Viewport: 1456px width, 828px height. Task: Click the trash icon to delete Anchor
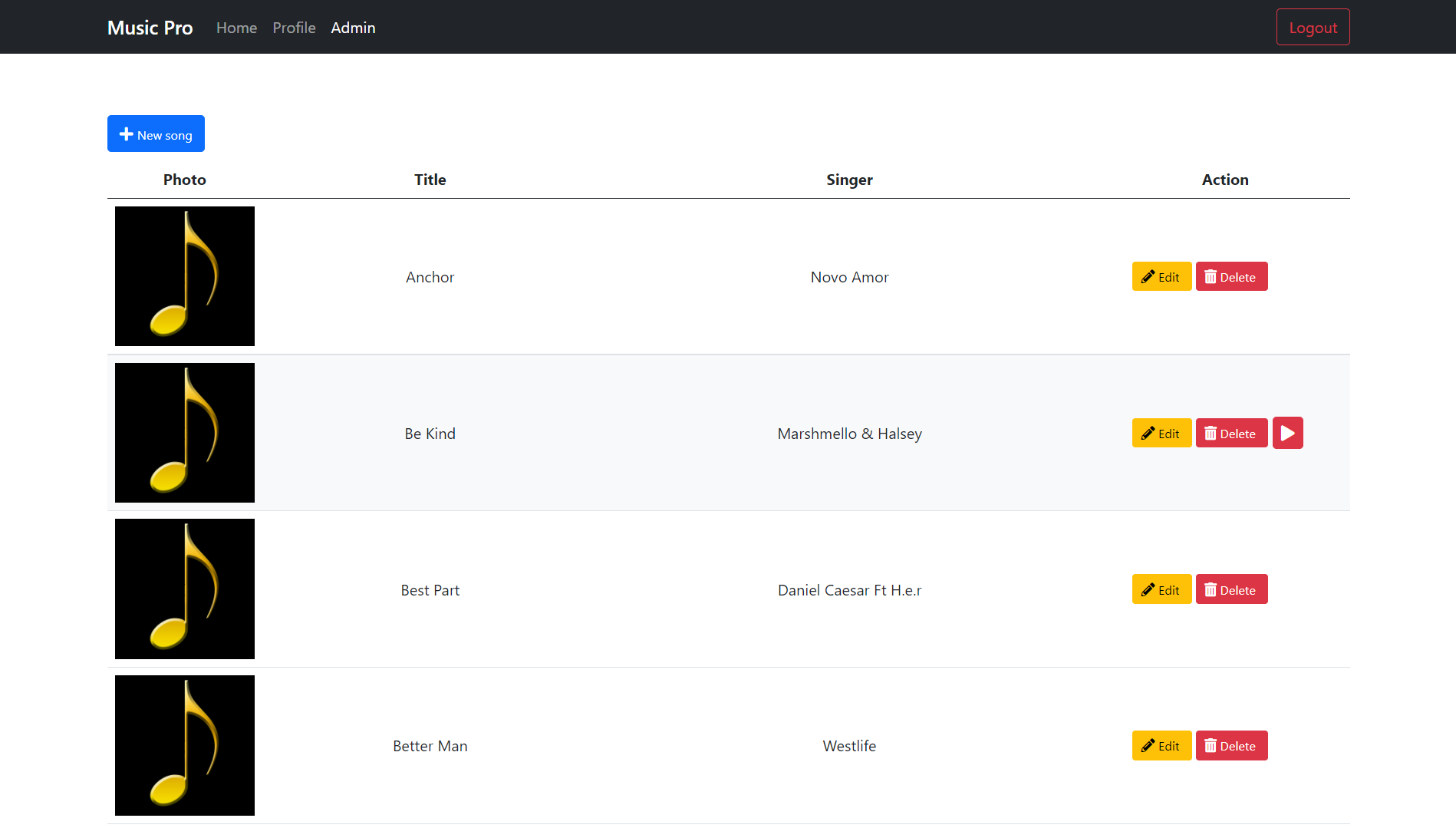tap(1212, 276)
